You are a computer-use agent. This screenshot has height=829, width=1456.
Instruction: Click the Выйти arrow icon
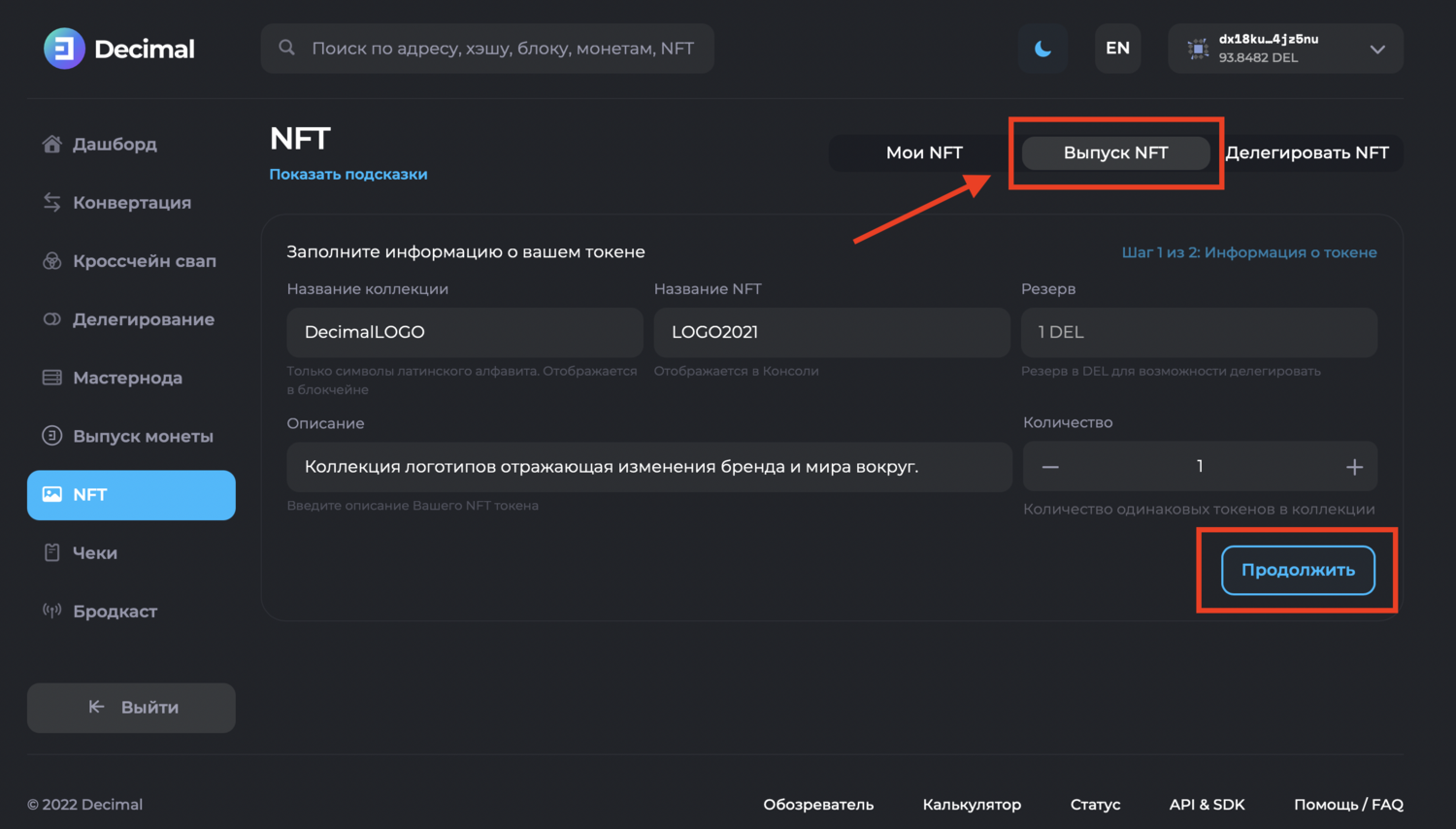(96, 707)
